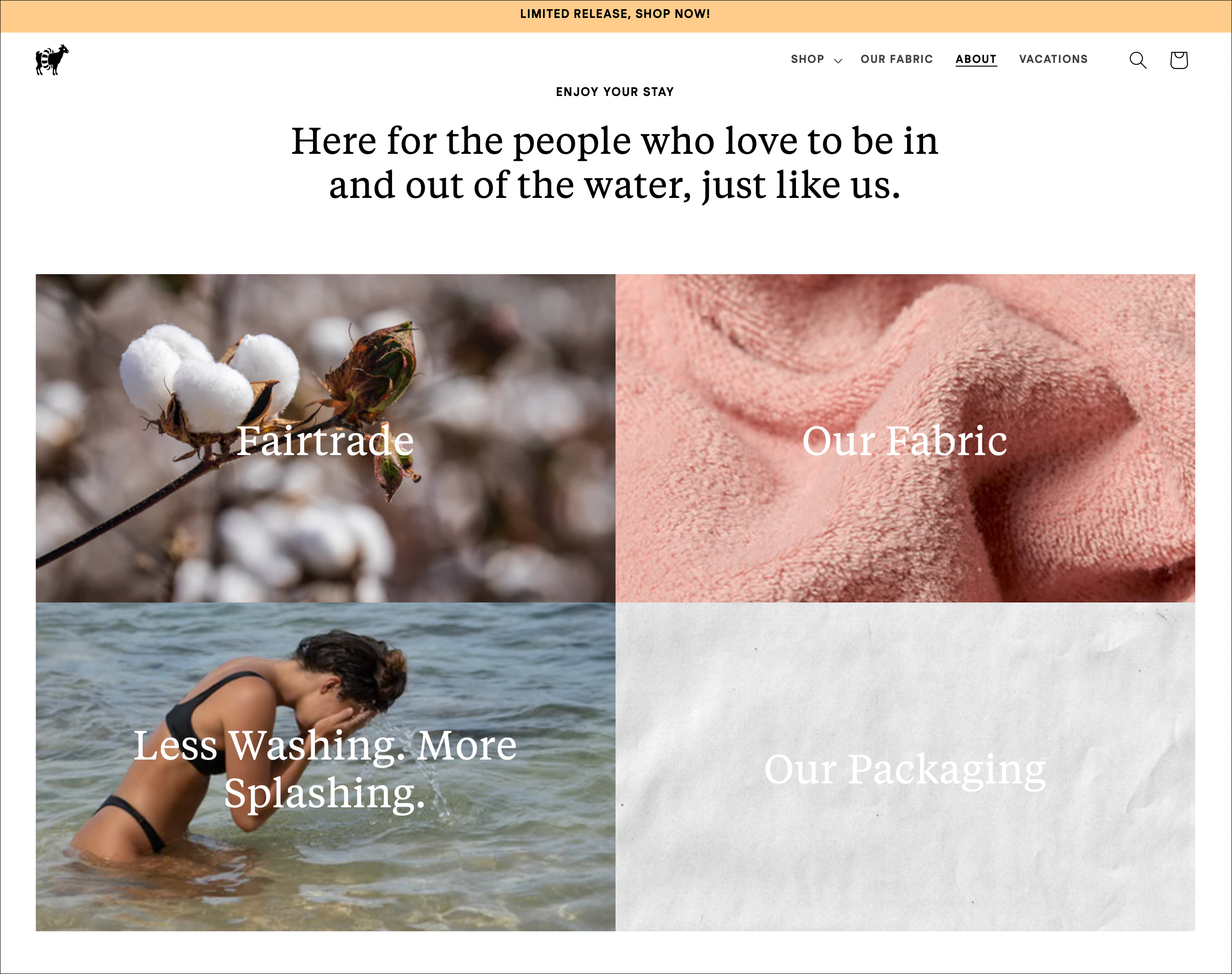1232x974 pixels.
Task: Go to Our Fabric nav link
Action: pos(896,59)
